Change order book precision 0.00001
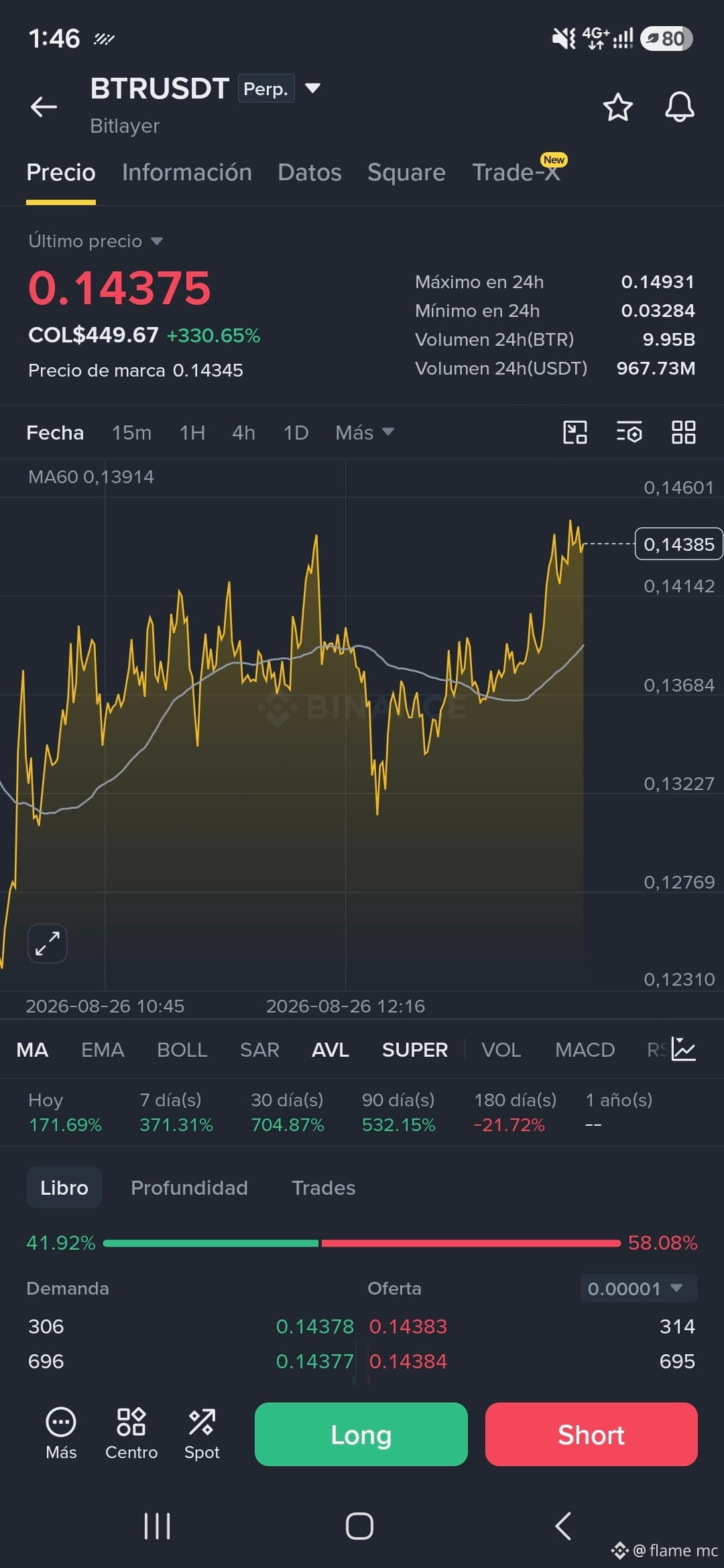Screen dimensions: 724x1568 pyautogui.click(x=639, y=1288)
